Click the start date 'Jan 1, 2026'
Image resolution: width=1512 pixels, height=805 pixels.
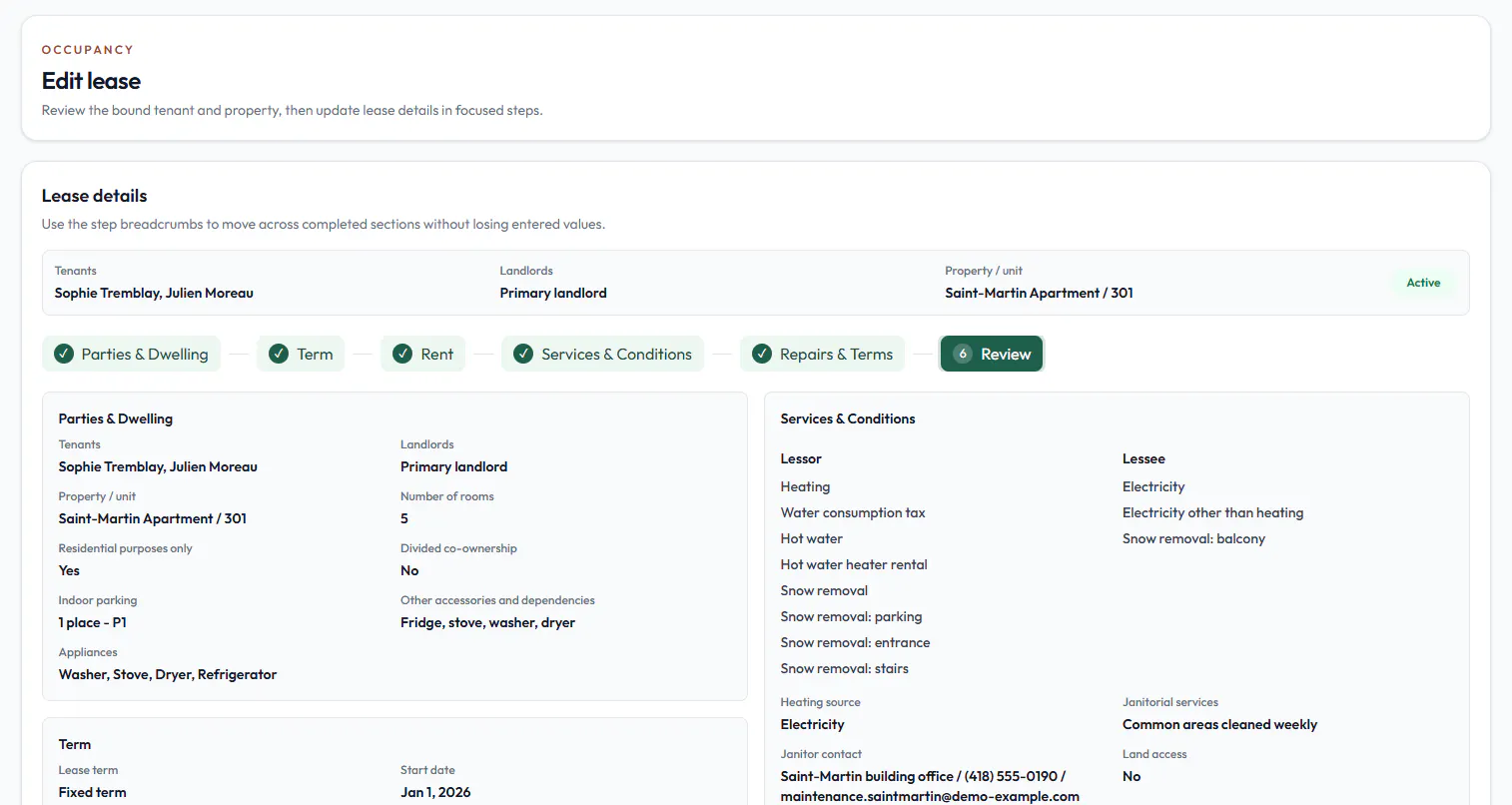[x=435, y=792]
